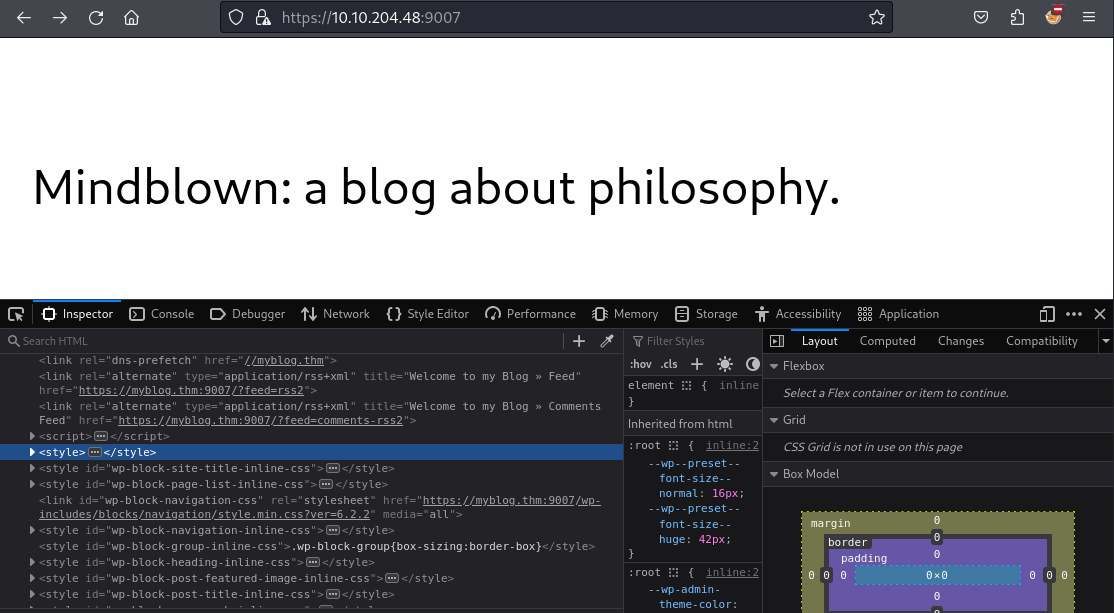Open Responsive Design Mode icon
The image size is (1114, 613).
[1046, 313]
